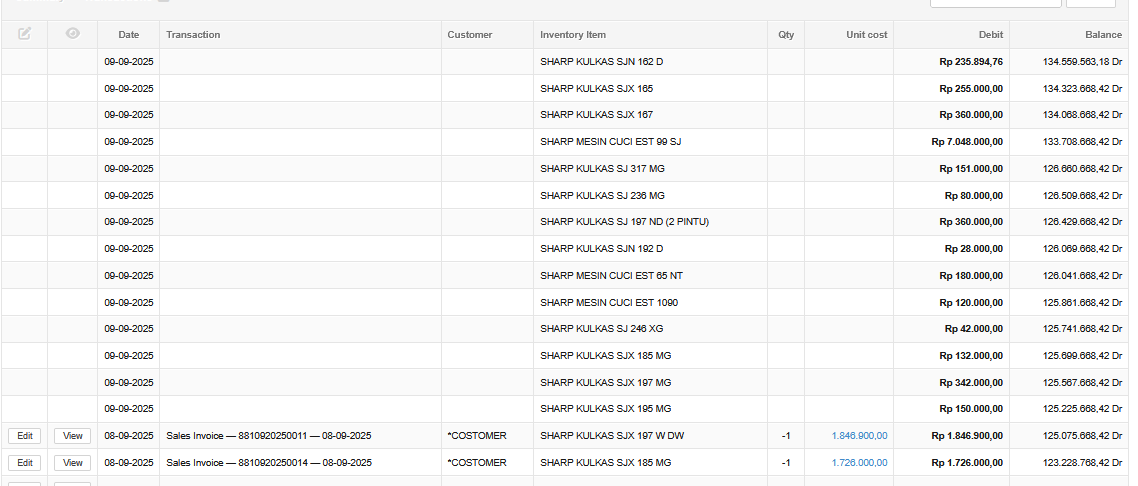Click balance 134.559.563,18 Dr

pyautogui.click(x=1082, y=62)
